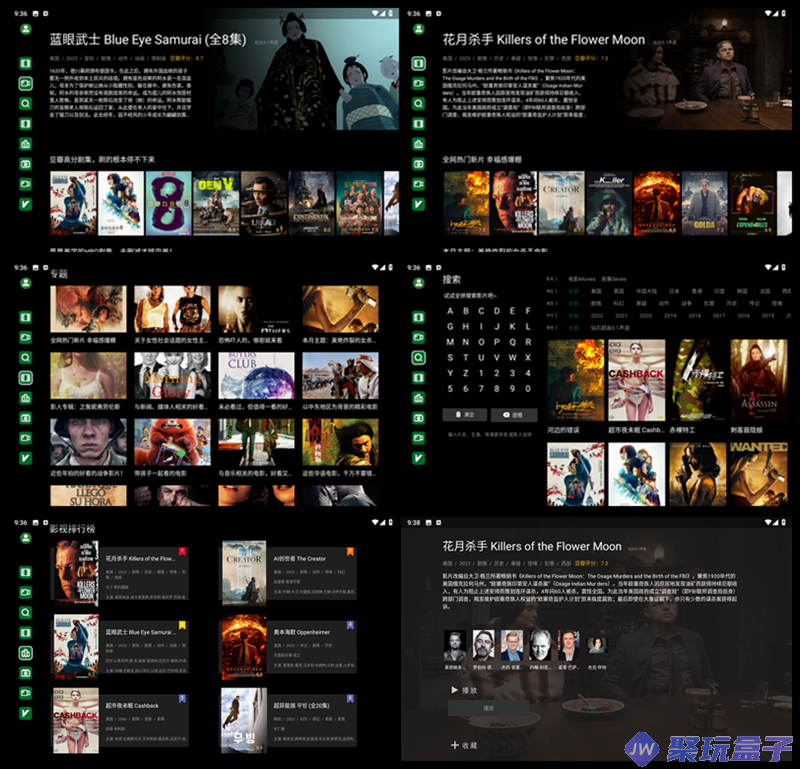Select the highlighted topics film icon on 专题 screen
Screen dimensions: 800x769
(x=26, y=378)
